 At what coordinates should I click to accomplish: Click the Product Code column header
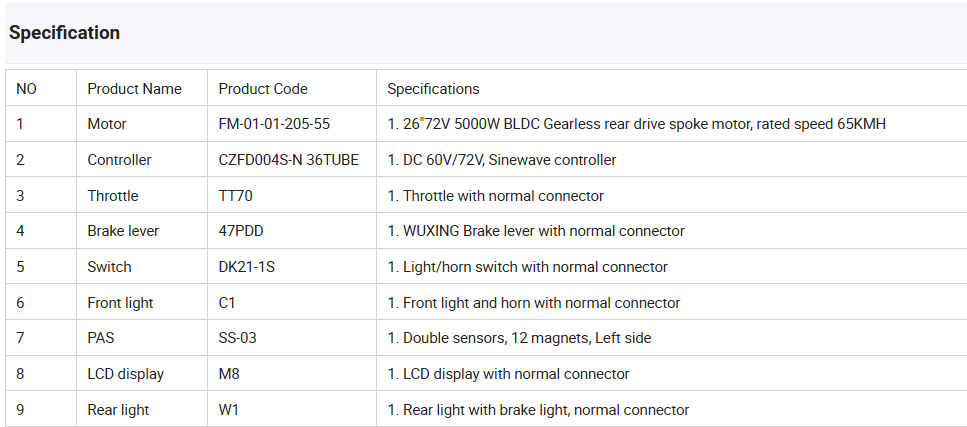click(263, 89)
